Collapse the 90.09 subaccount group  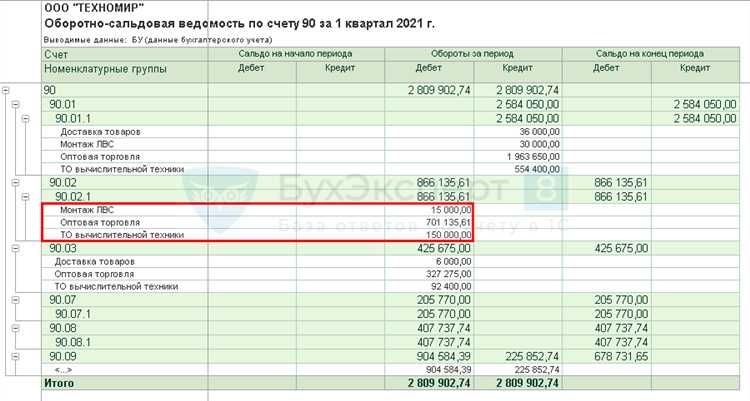point(15,356)
